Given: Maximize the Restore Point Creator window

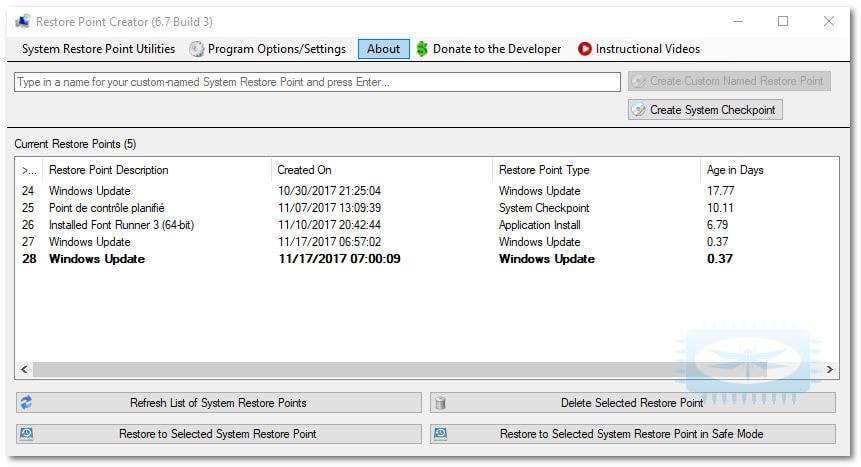Looking at the screenshot, I should pos(783,21).
